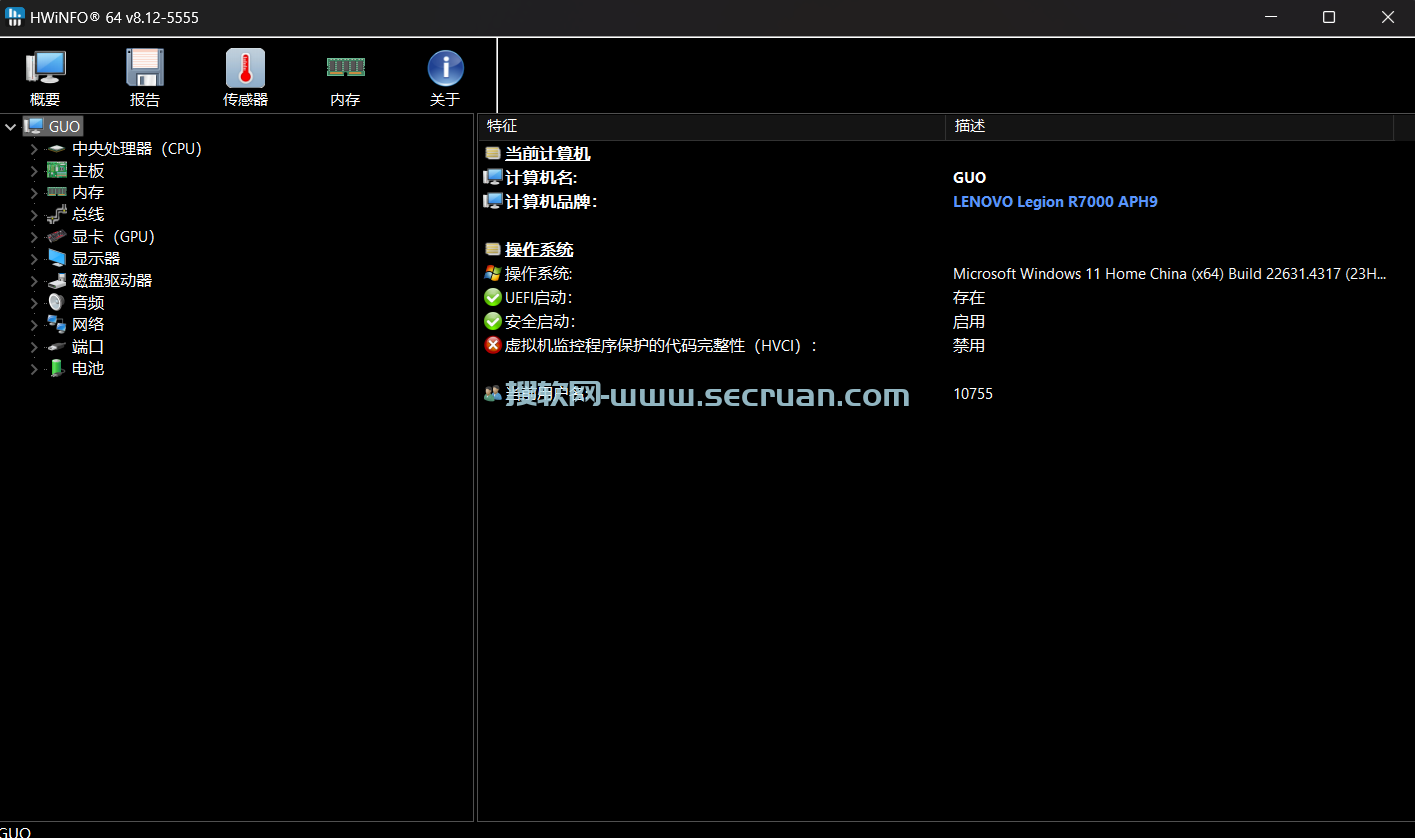Click the Windows logo icon beside 操作系统
1415x838 pixels.
492,273
